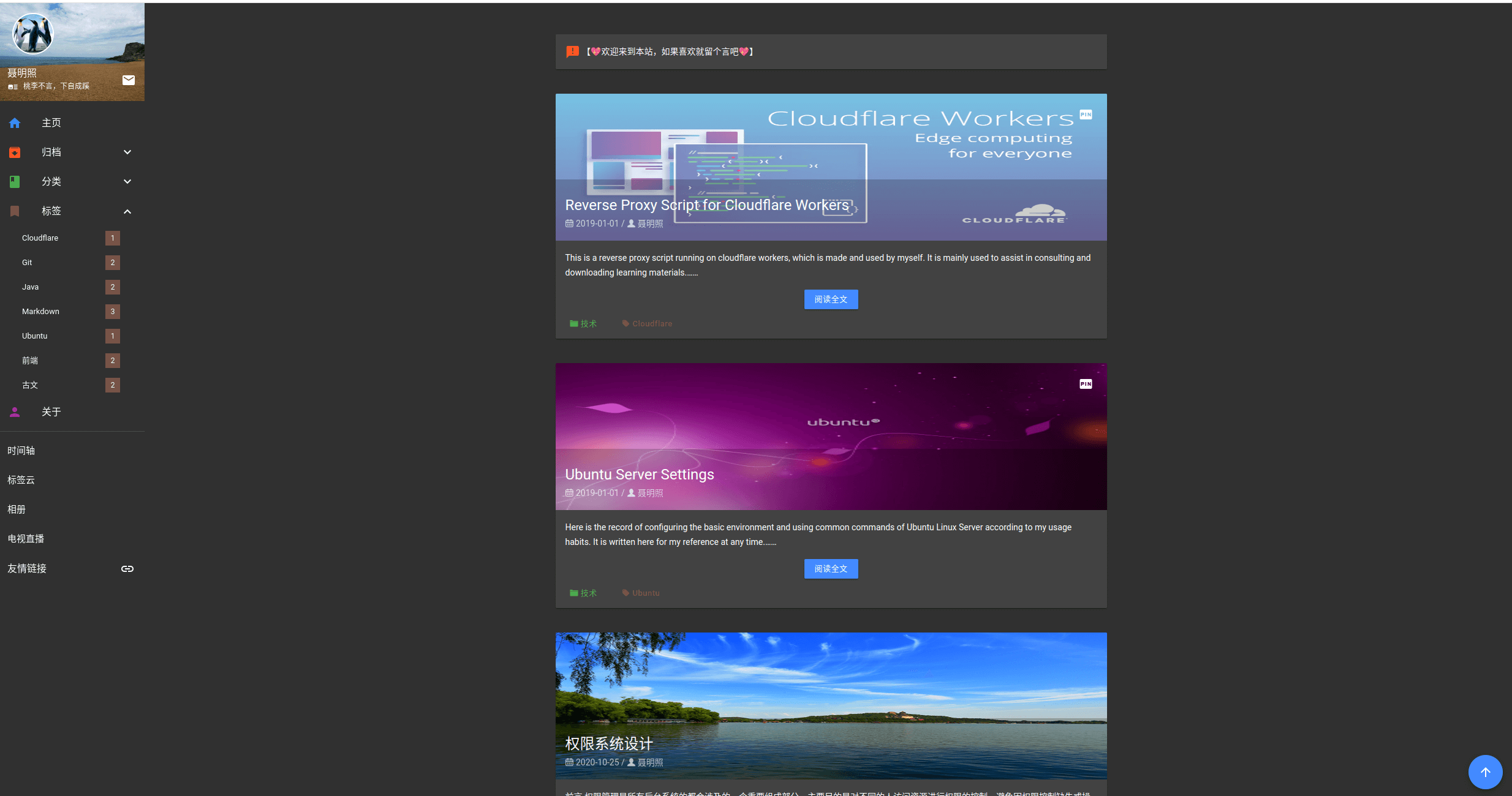Click the blue home icon beside 主页
This screenshot has width=1512, height=796.
[x=15, y=123]
